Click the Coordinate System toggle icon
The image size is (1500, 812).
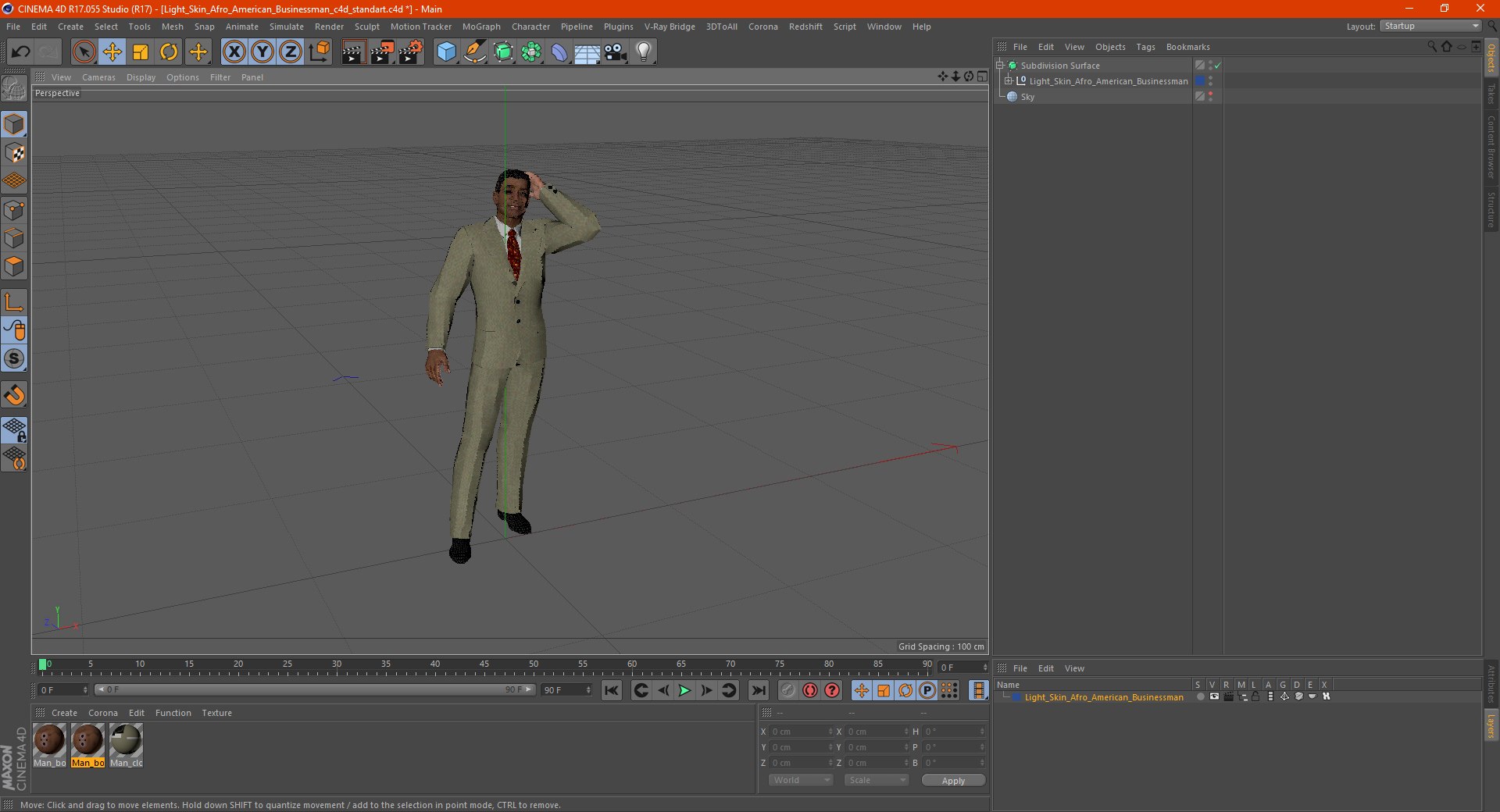click(x=319, y=52)
